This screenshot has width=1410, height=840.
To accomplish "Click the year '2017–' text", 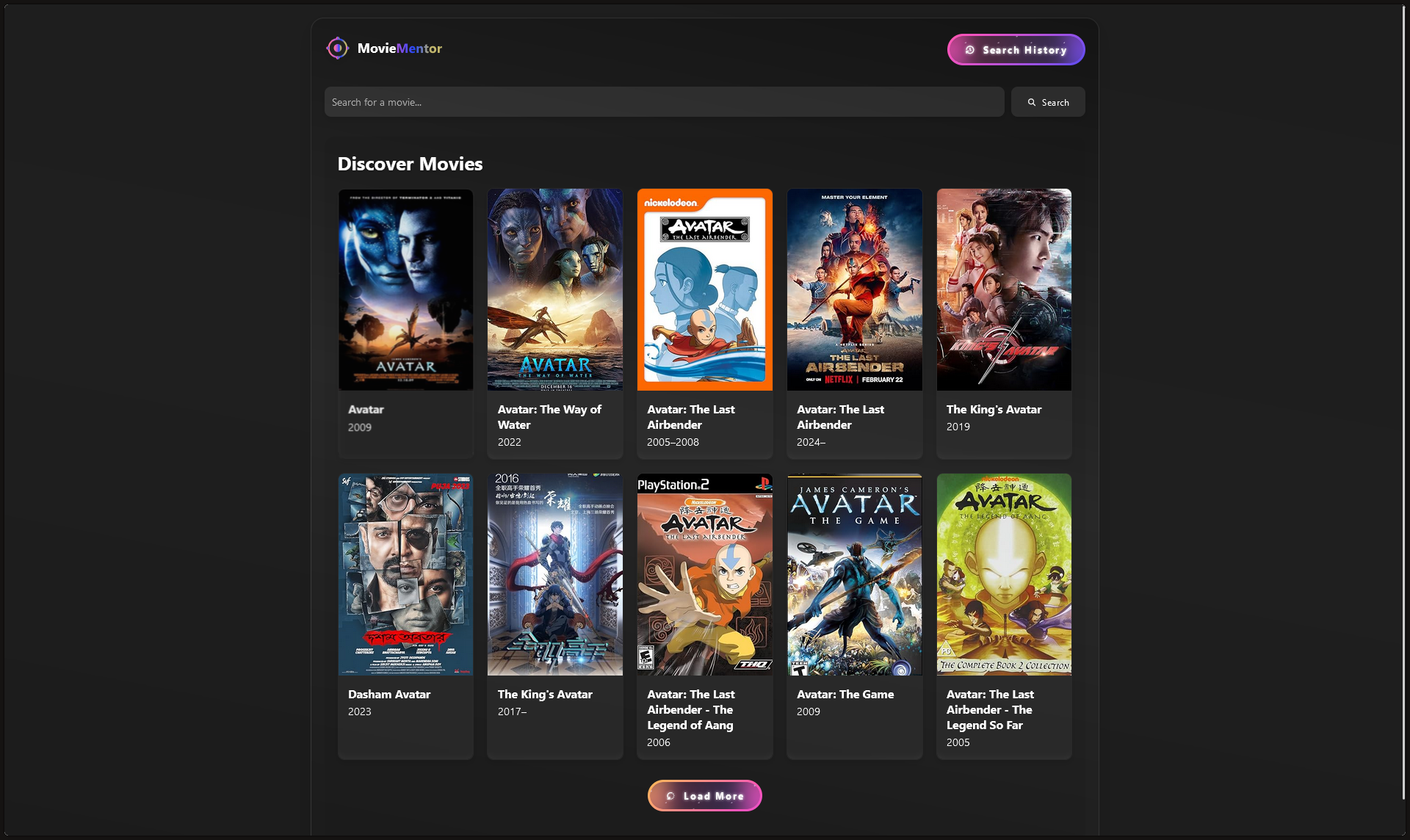I will point(512,712).
